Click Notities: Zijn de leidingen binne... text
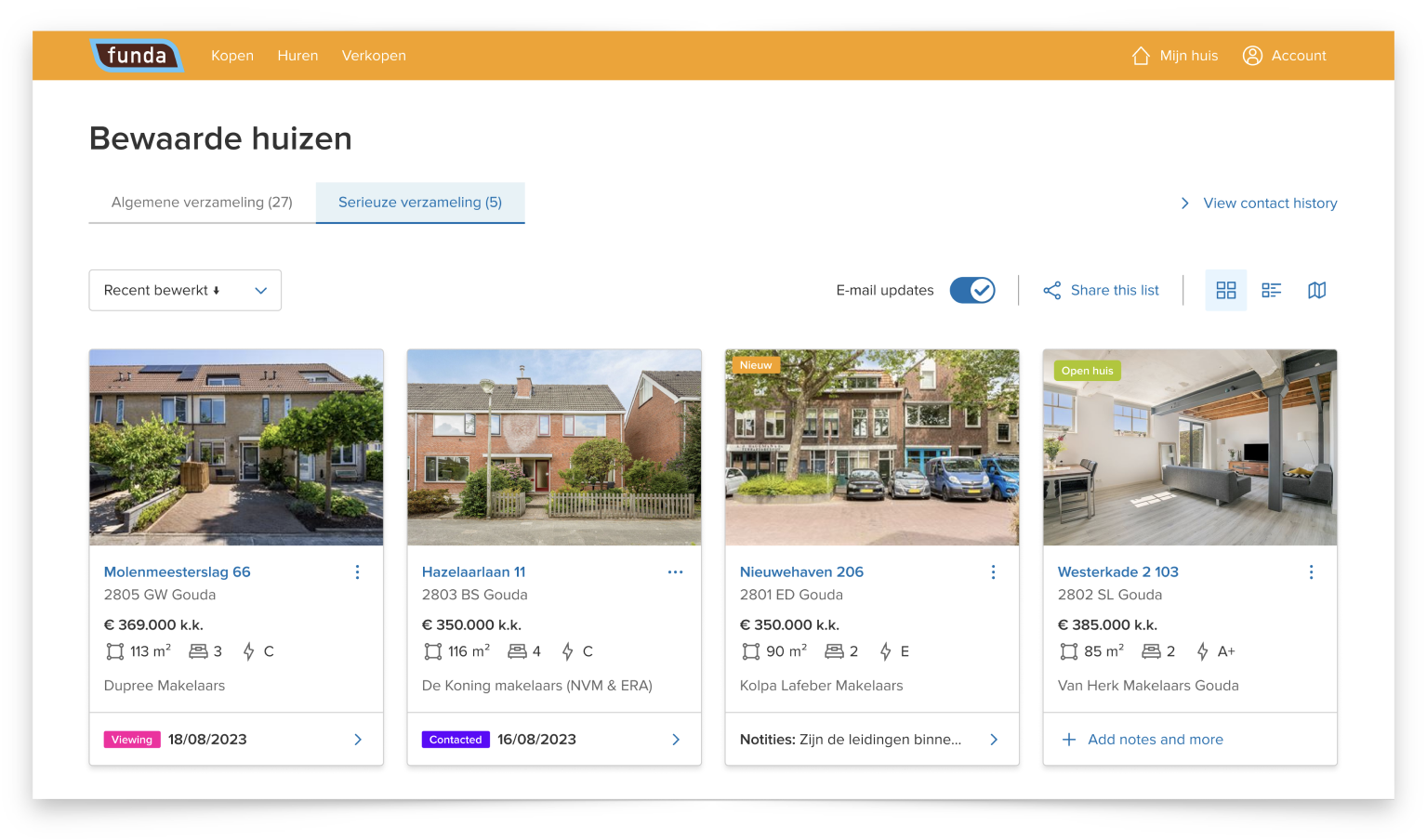Image resolution: width=1427 pixels, height=840 pixels. 851,740
